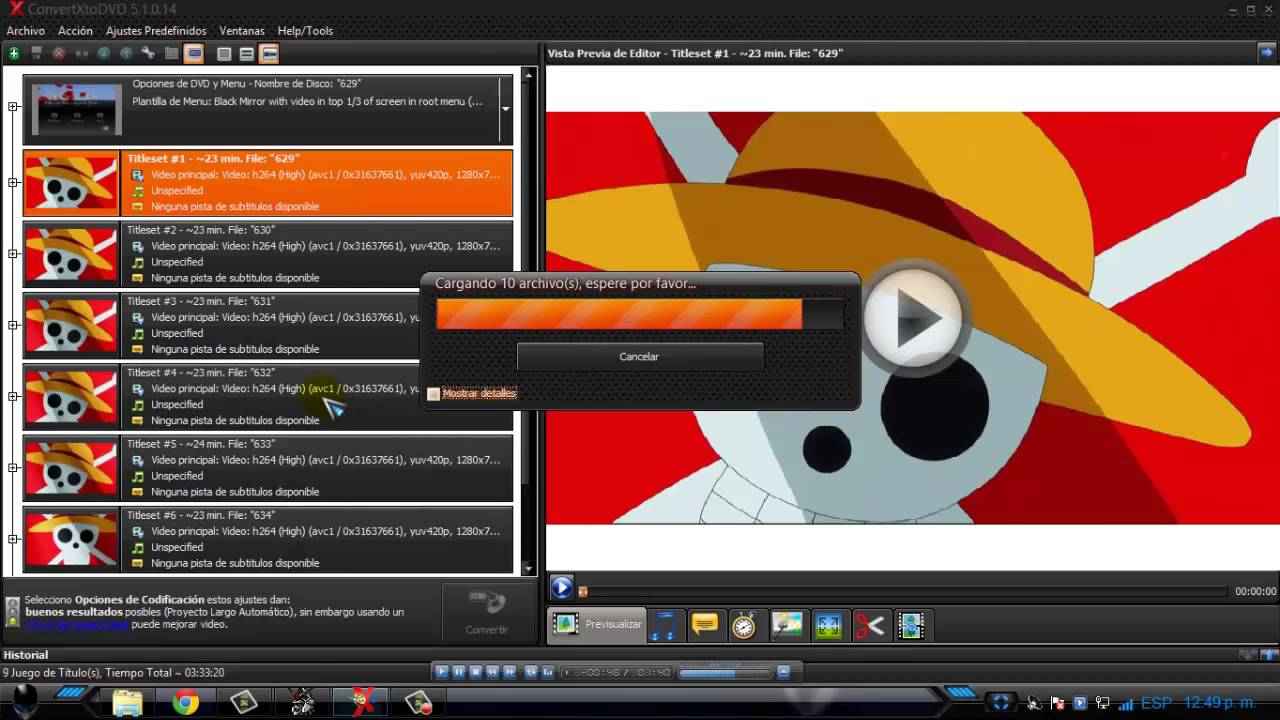Enable the Mostrar detalles checkbox
1280x720 pixels.
point(433,394)
